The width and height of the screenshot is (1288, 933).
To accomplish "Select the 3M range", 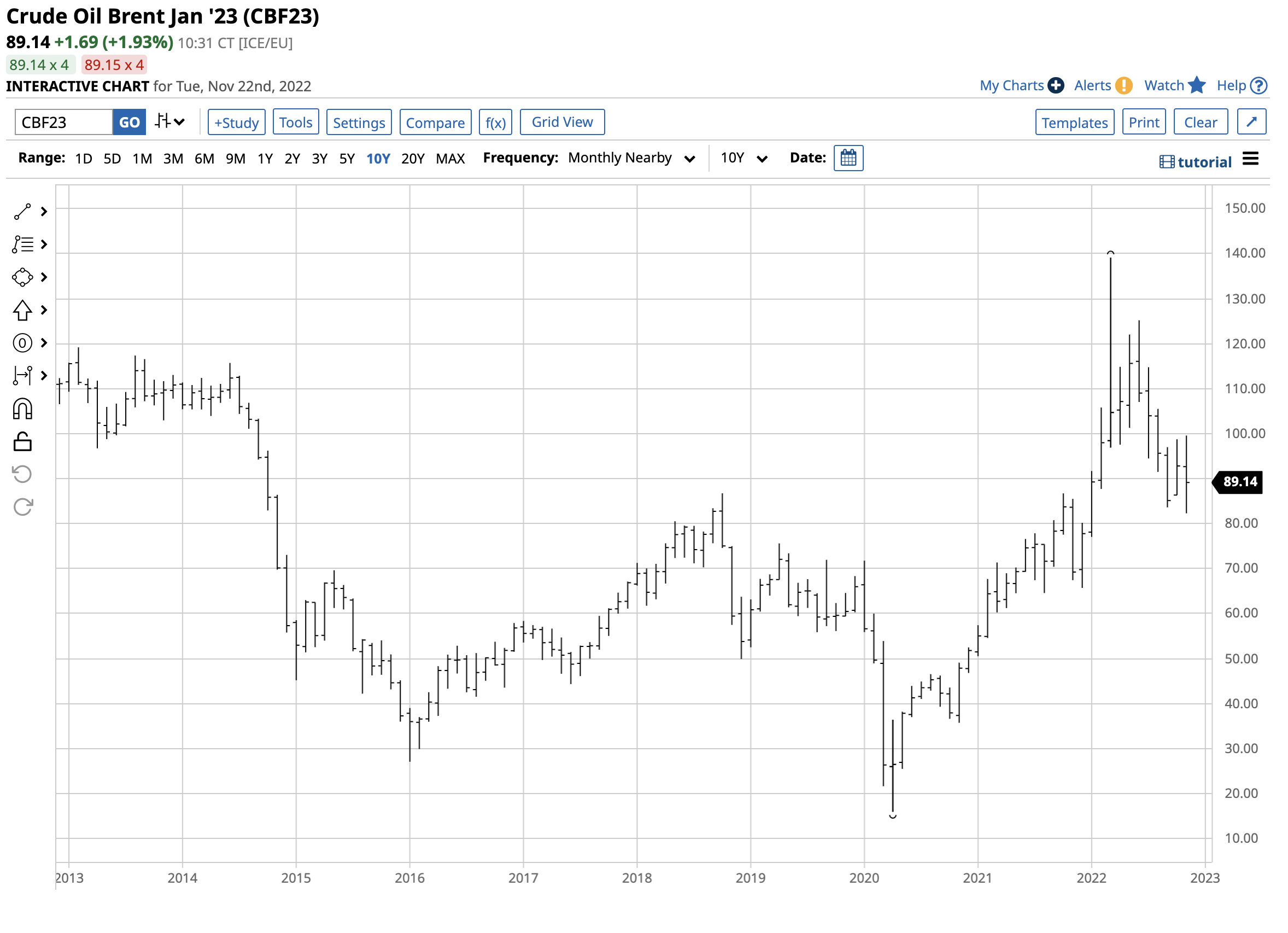I will point(173,159).
